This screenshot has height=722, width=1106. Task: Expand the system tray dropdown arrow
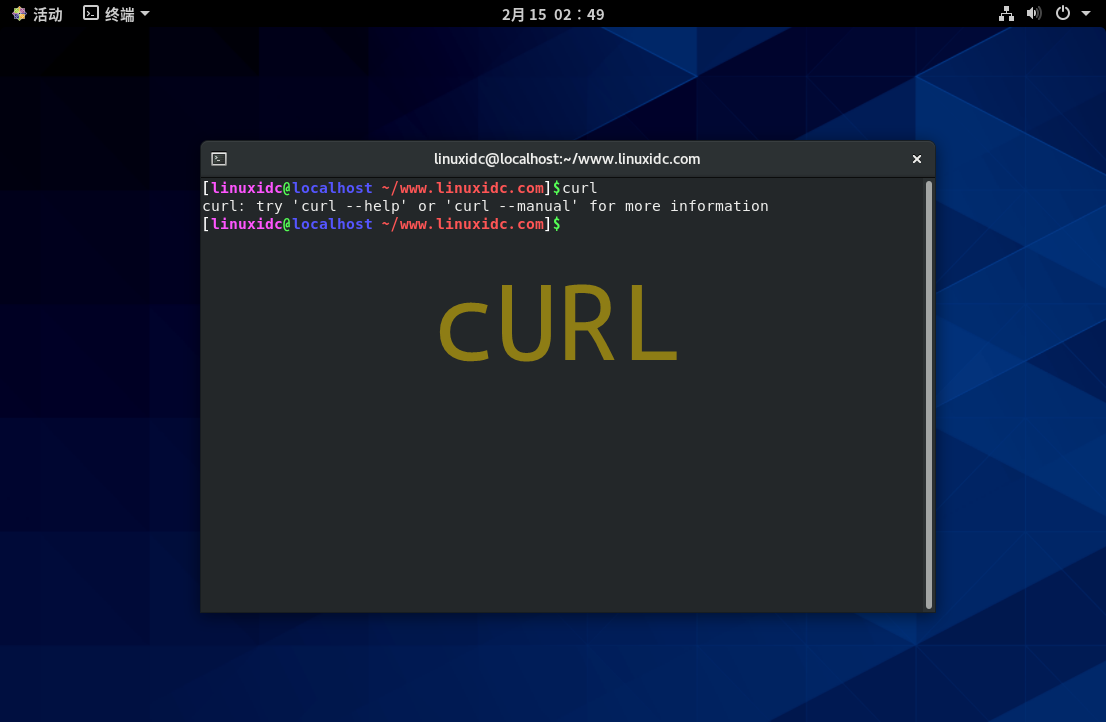(1086, 14)
